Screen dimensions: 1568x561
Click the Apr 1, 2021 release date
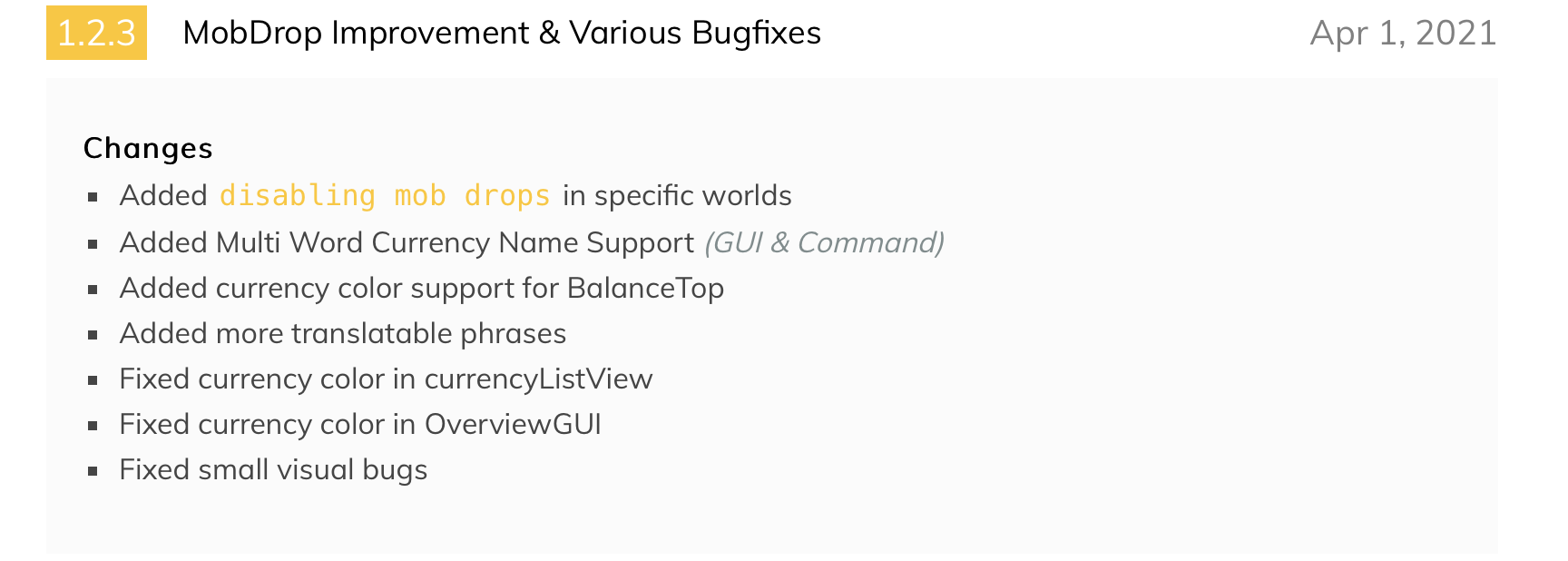click(x=1403, y=33)
